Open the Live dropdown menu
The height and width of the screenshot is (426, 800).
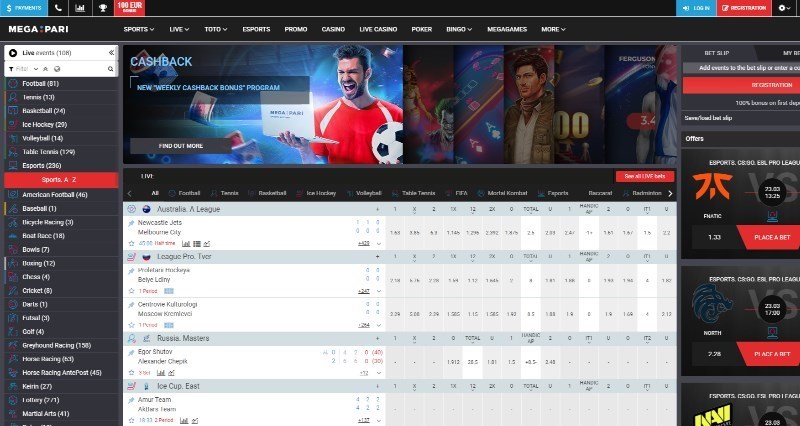coord(179,30)
